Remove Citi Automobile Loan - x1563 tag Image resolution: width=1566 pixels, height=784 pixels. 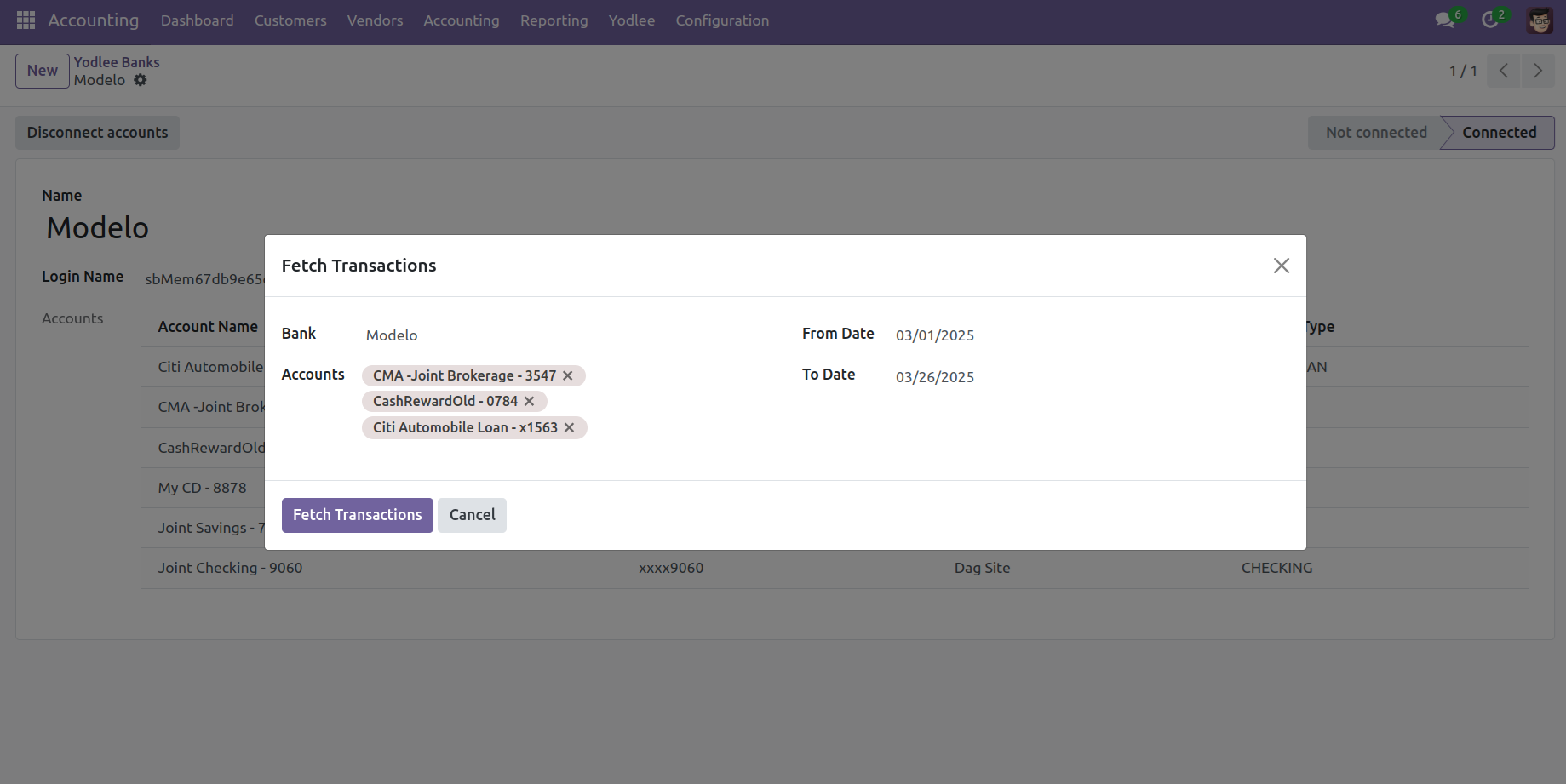(x=570, y=427)
